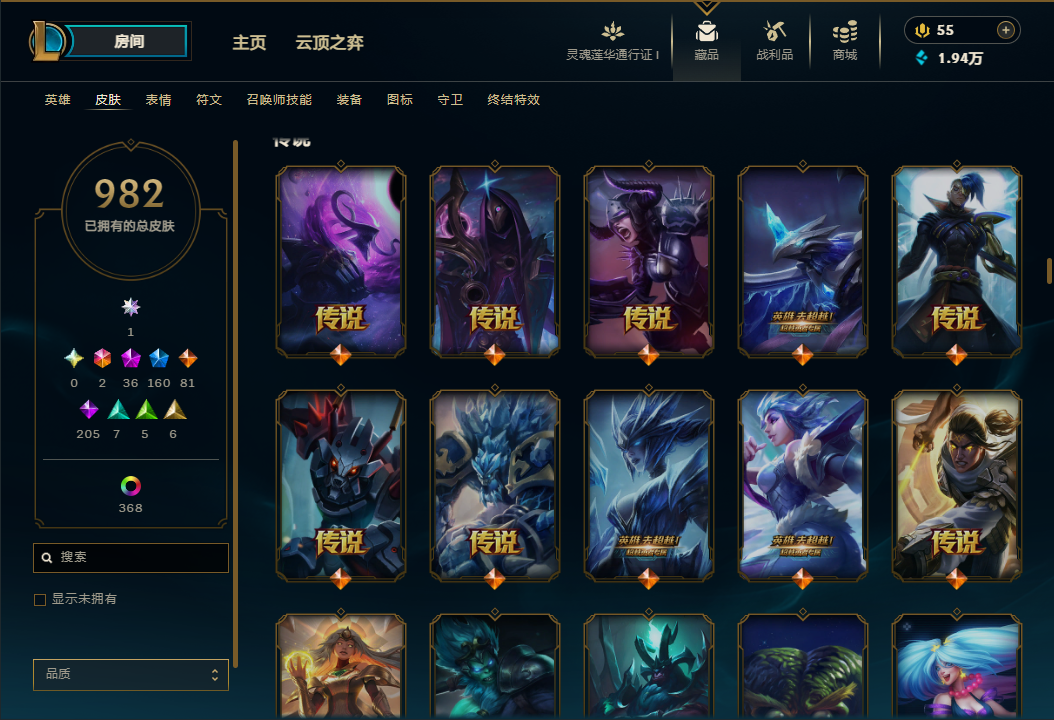Open the 藏品 collection bag icon
The height and width of the screenshot is (720, 1054).
tap(706, 32)
